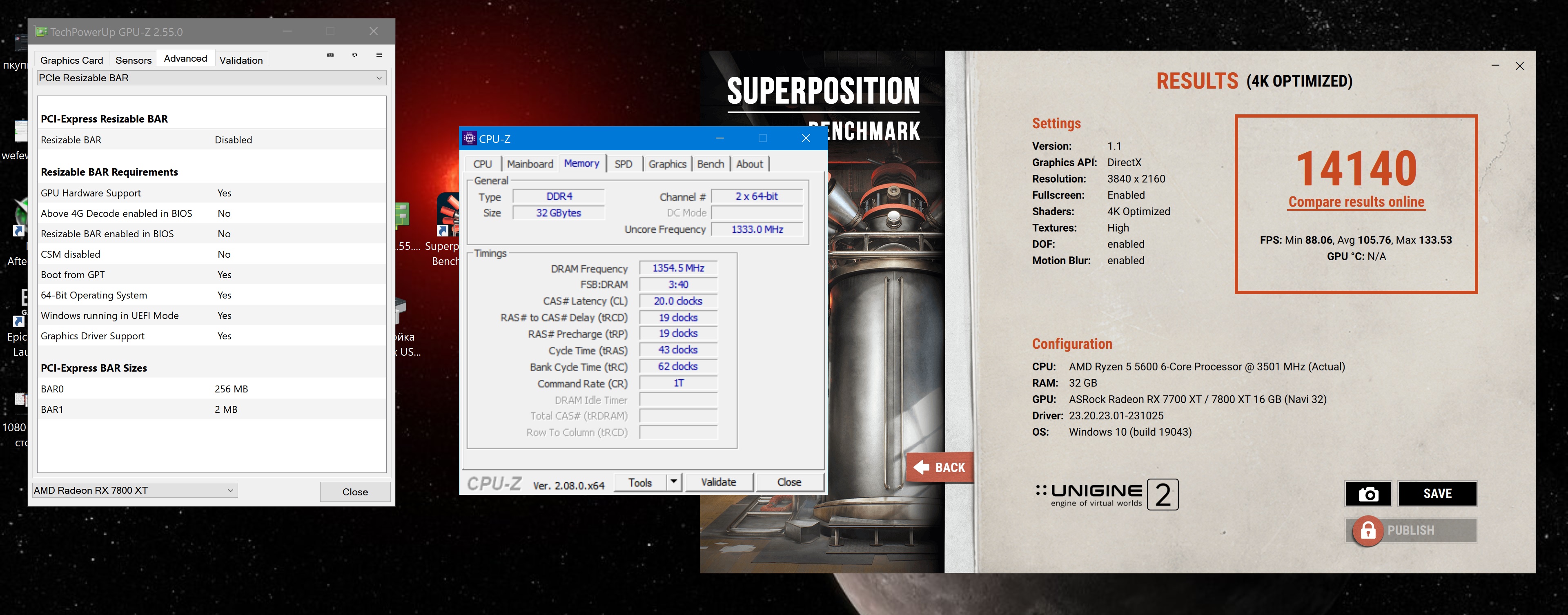This screenshot has height=615, width=1568.
Task: Click the Back arrow in Superposition
Action: coord(922,467)
